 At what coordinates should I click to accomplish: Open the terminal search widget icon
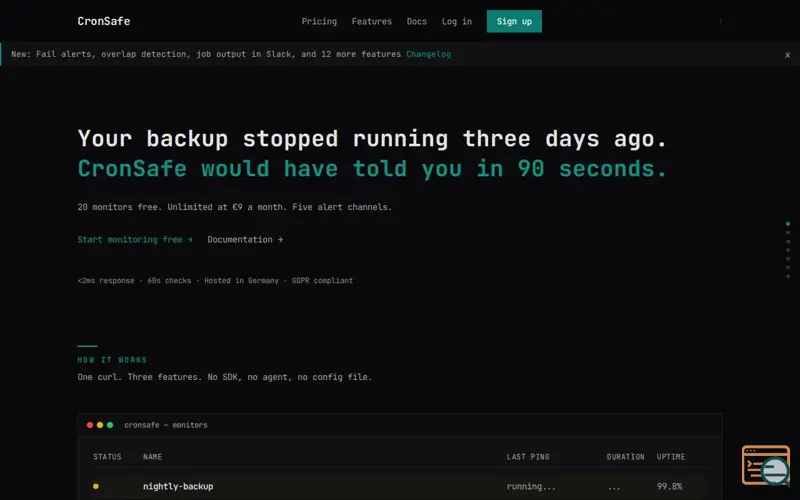(x=766, y=465)
